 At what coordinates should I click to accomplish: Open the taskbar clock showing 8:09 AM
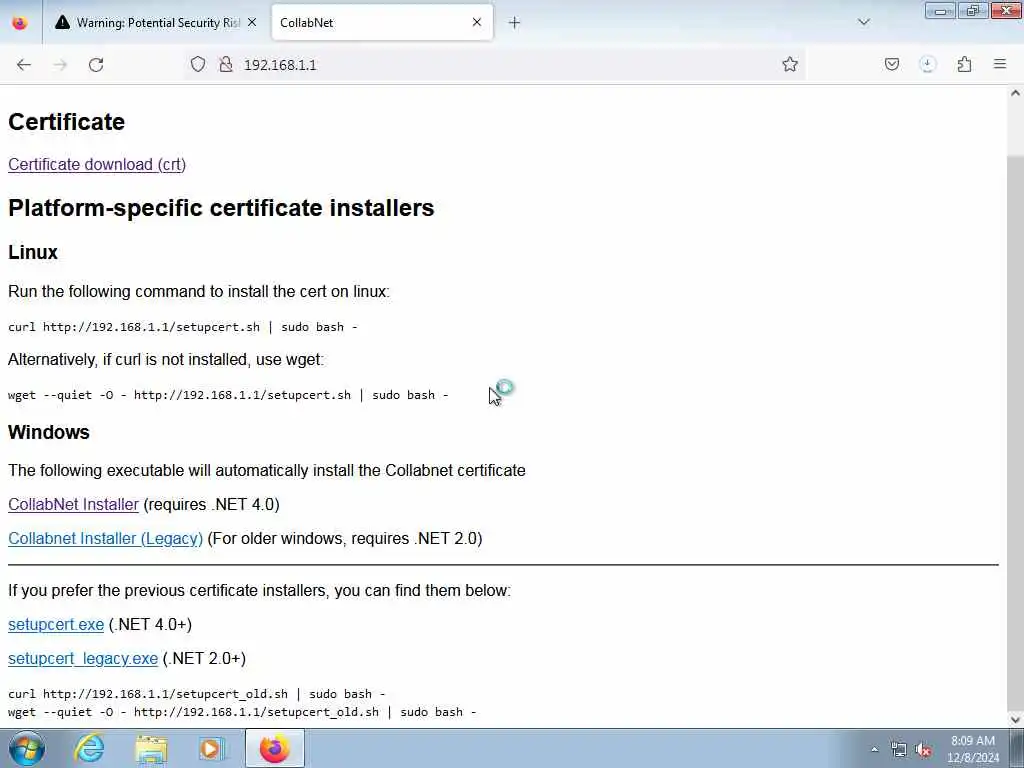[x=973, y=749]
